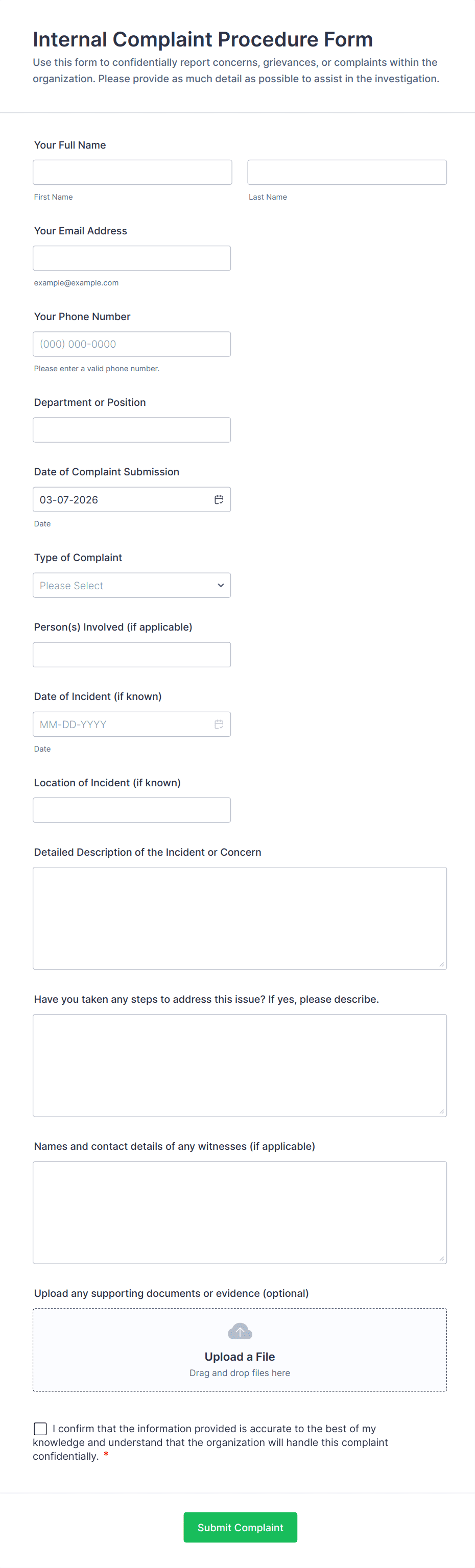
Task: Tick the accuracy confirmation checkbox
Action: tap(40, 1428)
